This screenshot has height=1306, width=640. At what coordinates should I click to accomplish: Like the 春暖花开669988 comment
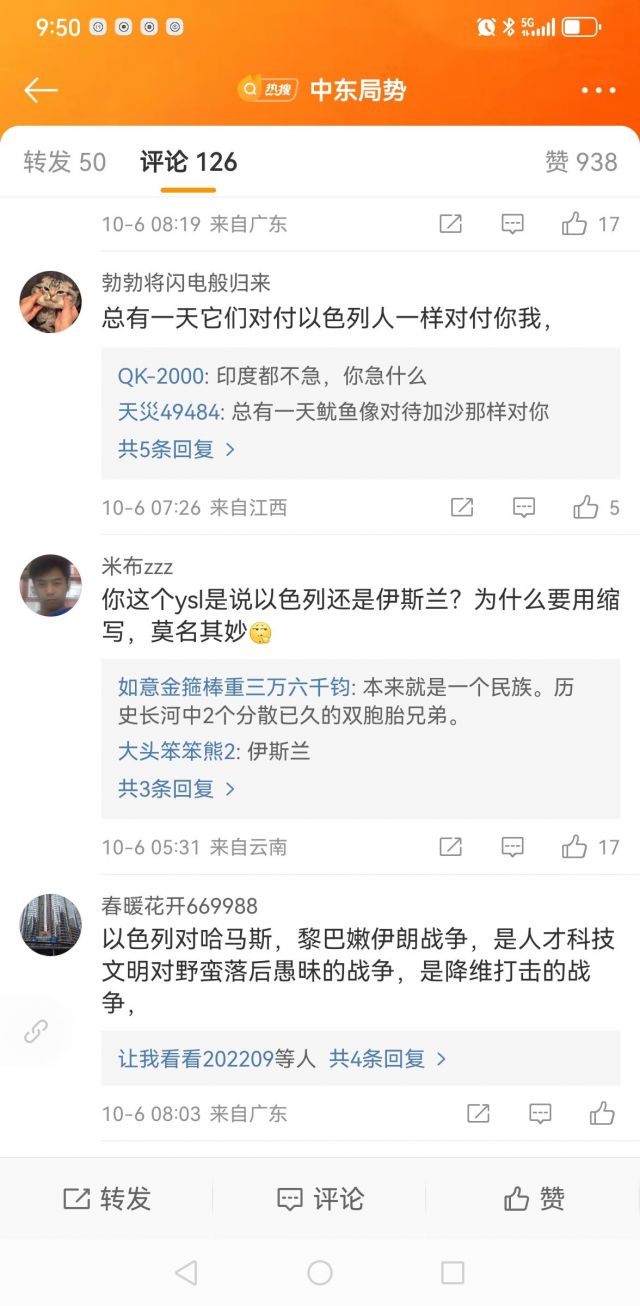click(x=602, y=1113)
